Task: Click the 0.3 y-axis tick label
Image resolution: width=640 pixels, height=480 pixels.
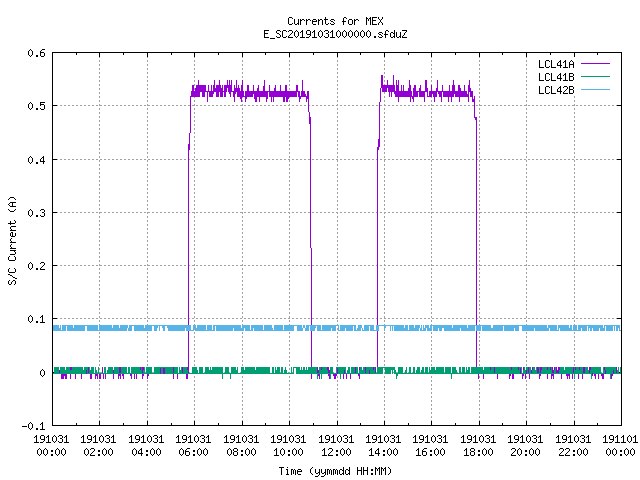Action: tap(36, 213)
